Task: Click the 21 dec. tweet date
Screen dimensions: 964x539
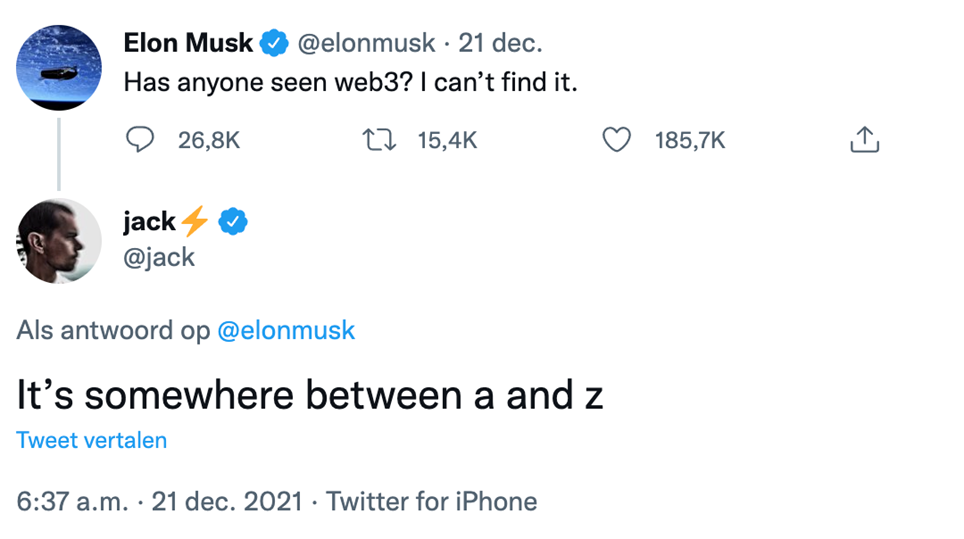Action: [501, 43]
